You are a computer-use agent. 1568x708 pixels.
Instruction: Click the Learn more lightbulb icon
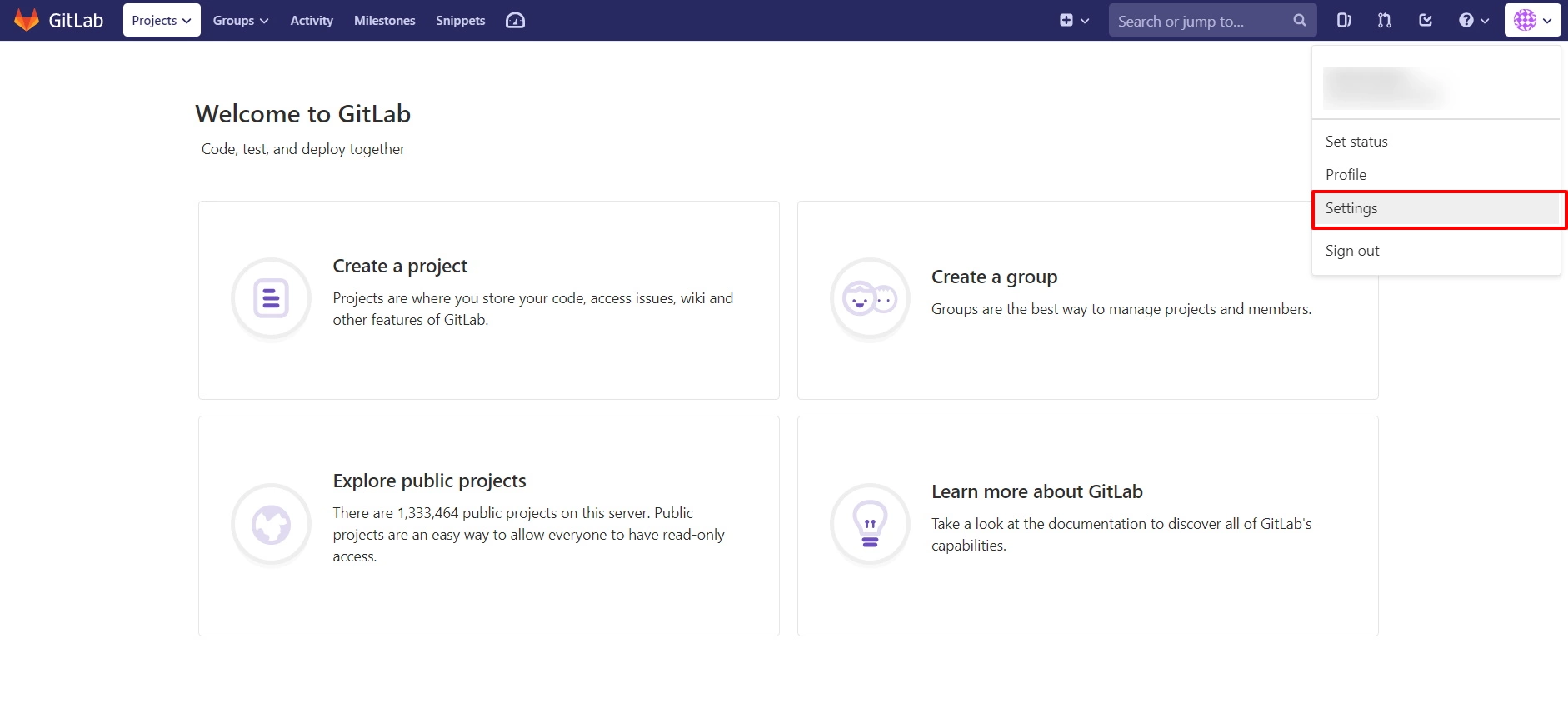click(x=870, y=525)
